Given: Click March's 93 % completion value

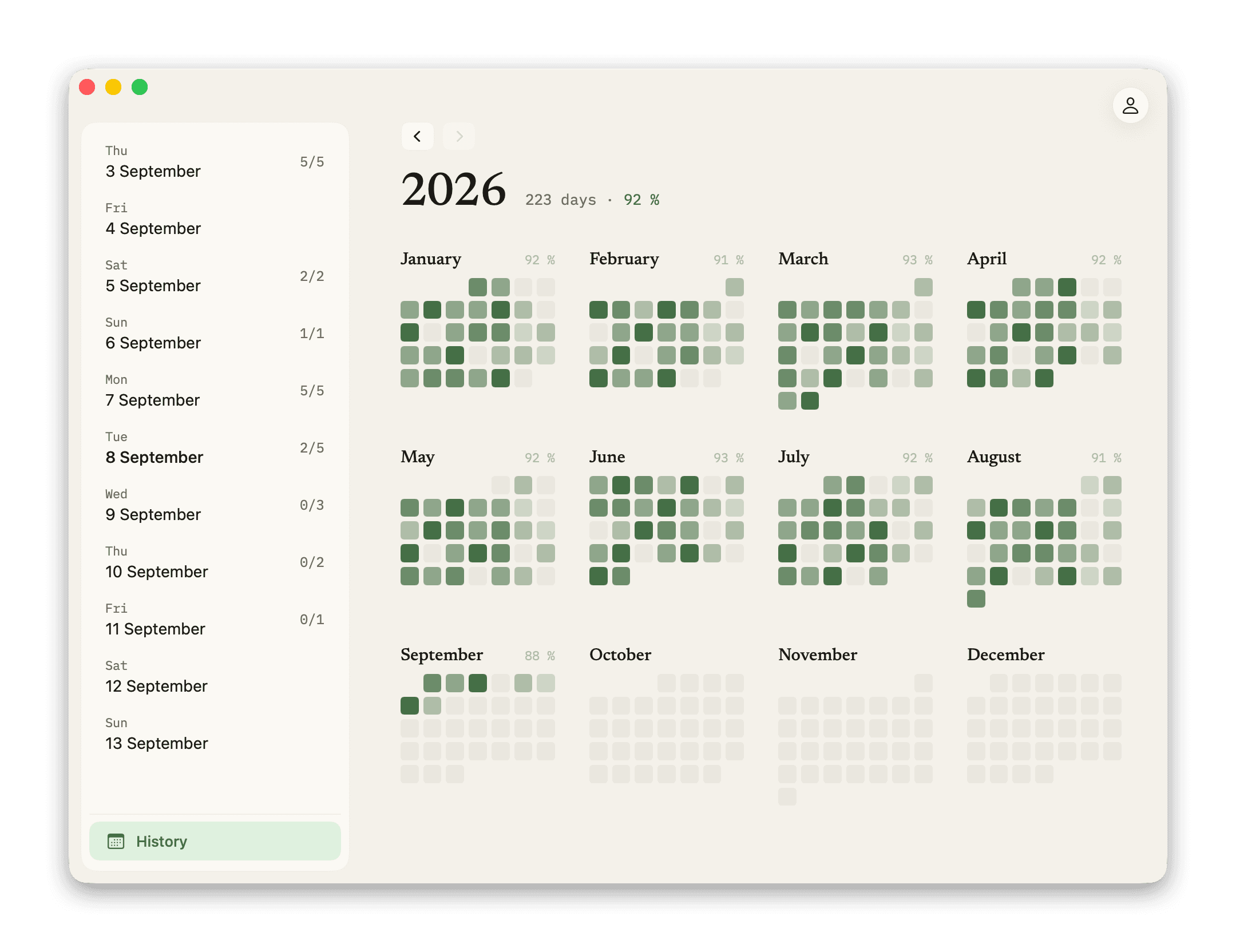Looking at the screenshot, I should coord(917,260).
